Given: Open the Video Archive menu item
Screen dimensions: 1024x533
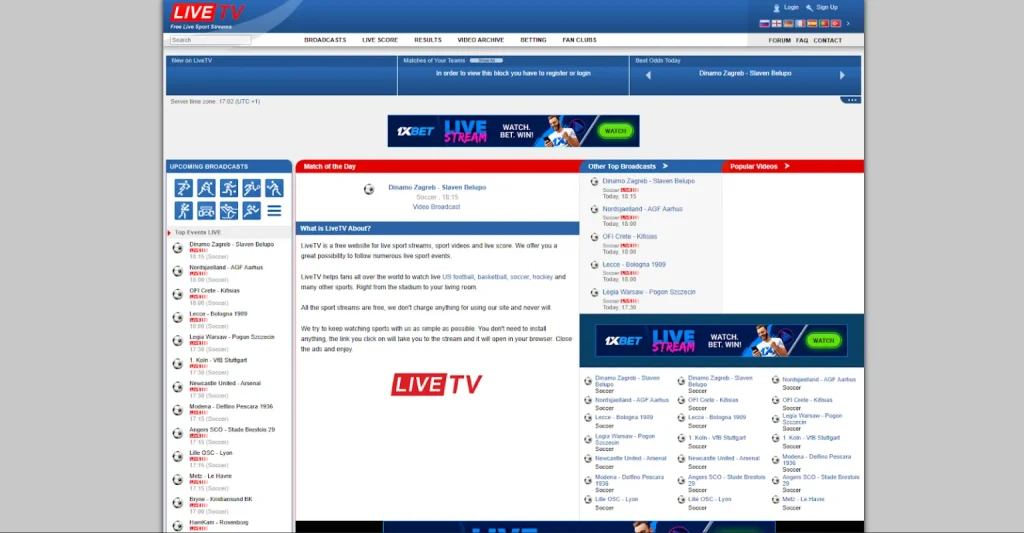Looking at the screenshot, I should tap(480, 40).
